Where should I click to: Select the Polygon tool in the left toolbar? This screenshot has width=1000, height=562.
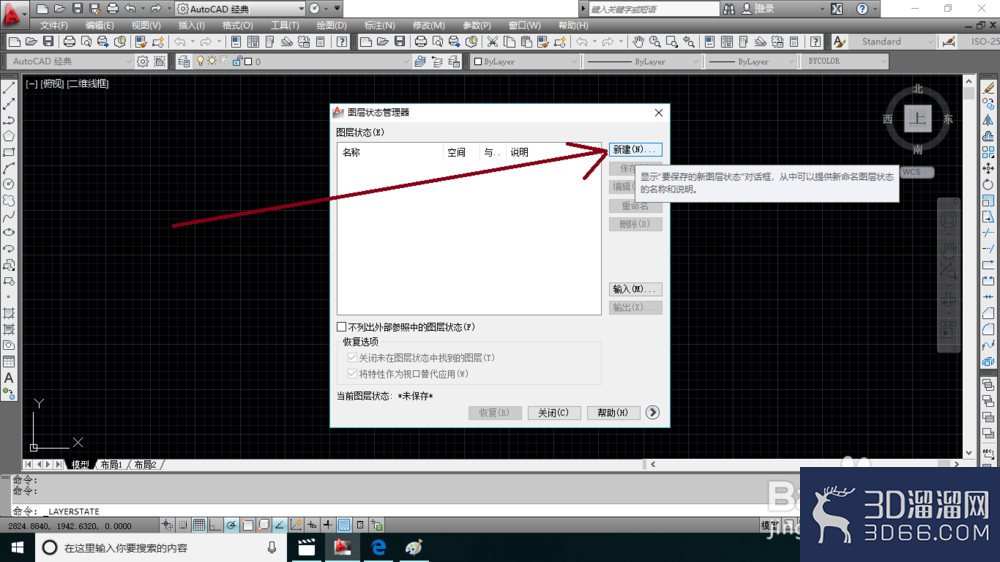coord(9,136)
